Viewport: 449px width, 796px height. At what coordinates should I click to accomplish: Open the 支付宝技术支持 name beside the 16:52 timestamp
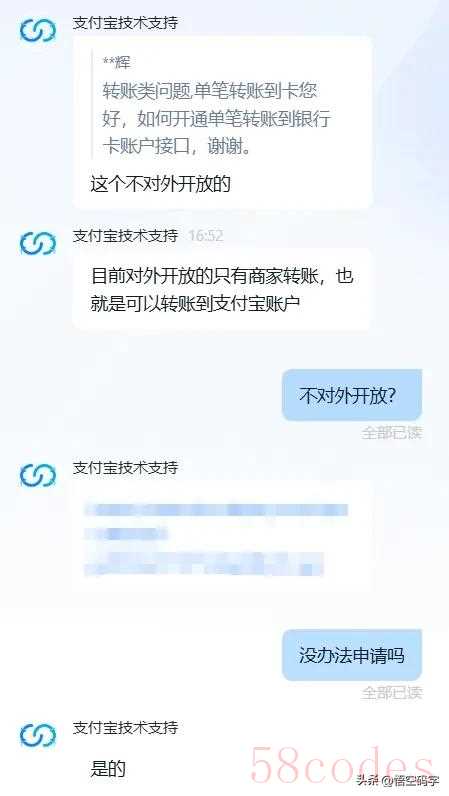[125, 236]
